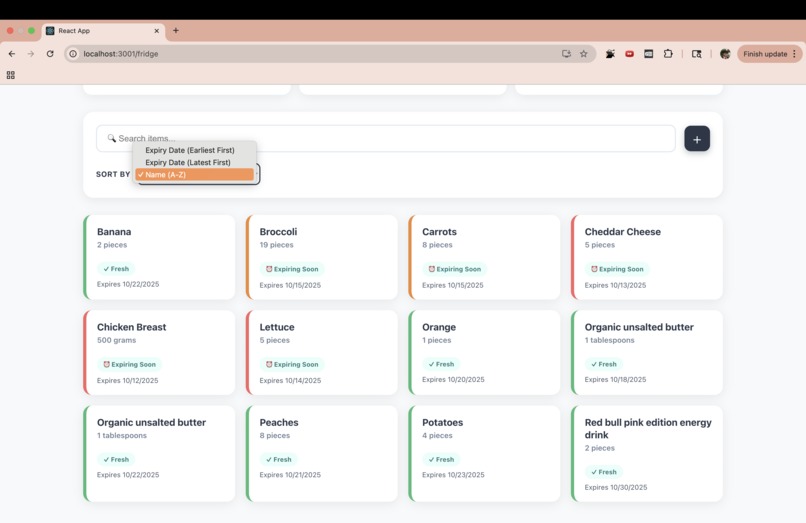Viewport: 806px width, 523px height.
Task: Open the Chicken Breast item card
Action: pyautogui.click(x=159, y=352)
